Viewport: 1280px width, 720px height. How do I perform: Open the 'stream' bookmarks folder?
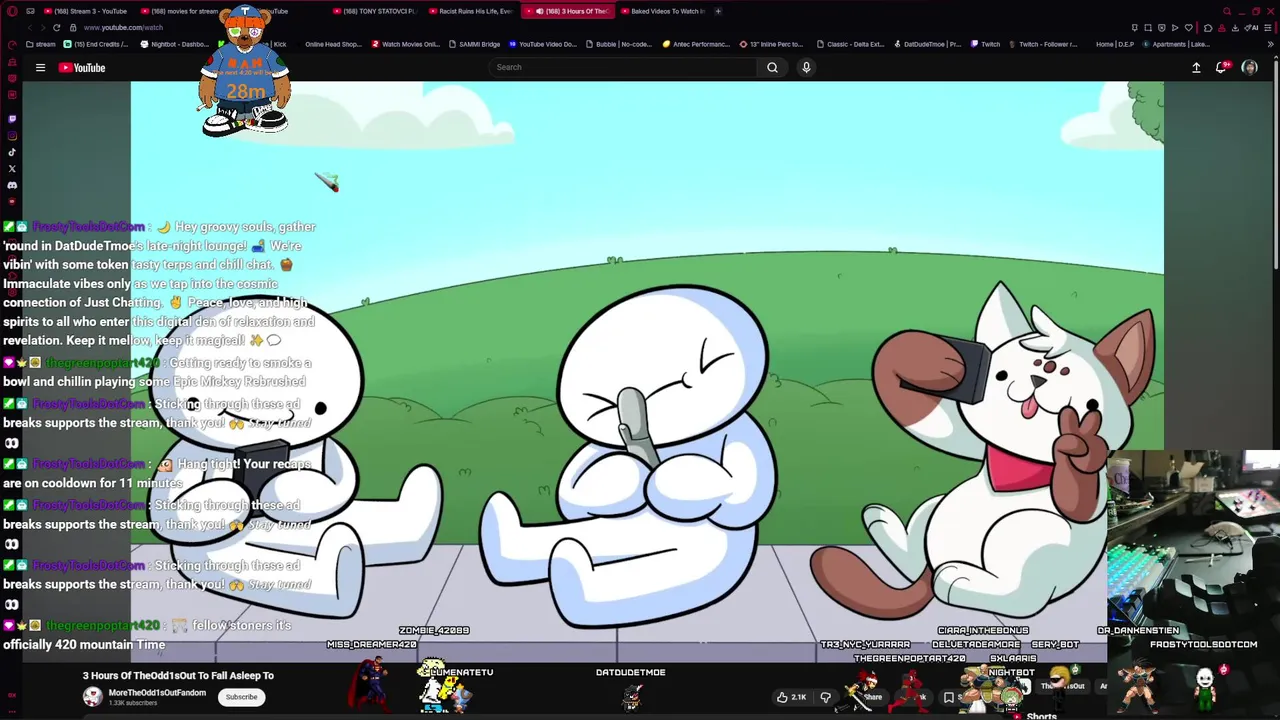[41, 44]
